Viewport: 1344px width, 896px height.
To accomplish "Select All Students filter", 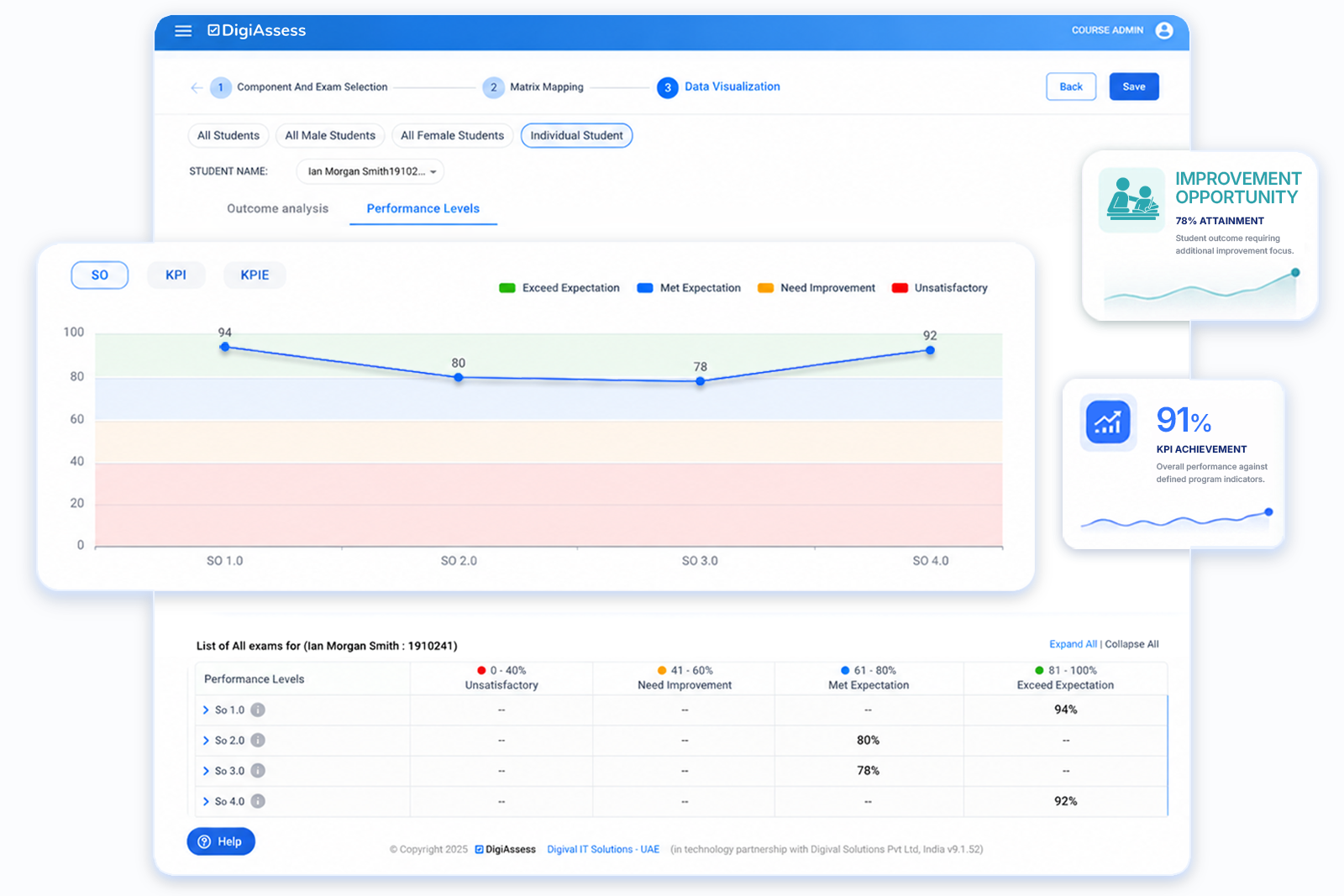I will pyautogui.click(x=228, y=135).
